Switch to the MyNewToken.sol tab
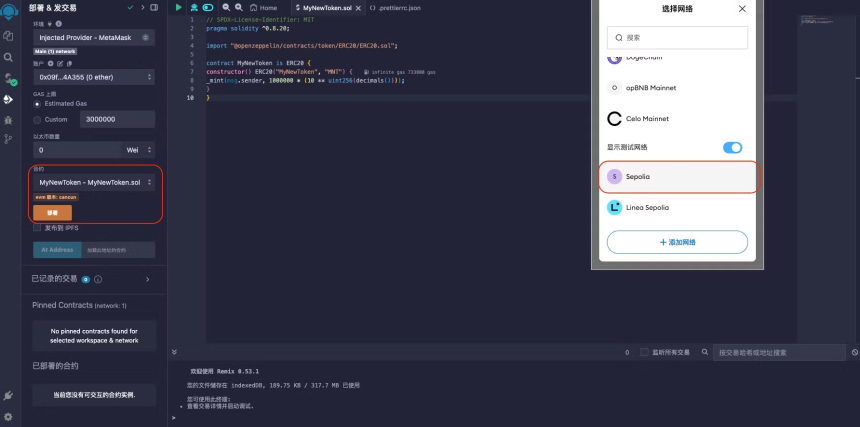This screenshot has width=860, height=427. click(326, 8)
